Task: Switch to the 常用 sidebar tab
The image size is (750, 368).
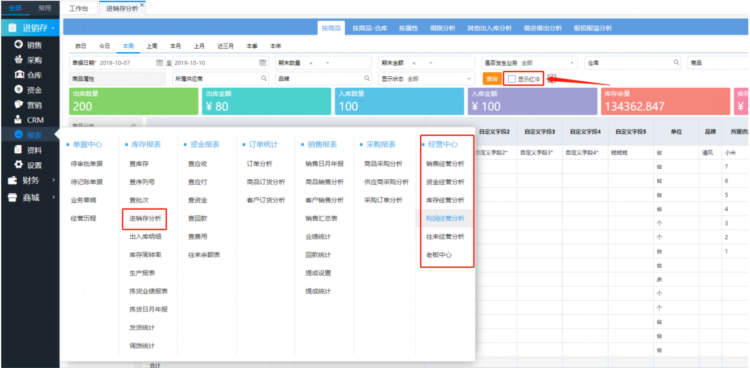Action: (x=45, y=8)
